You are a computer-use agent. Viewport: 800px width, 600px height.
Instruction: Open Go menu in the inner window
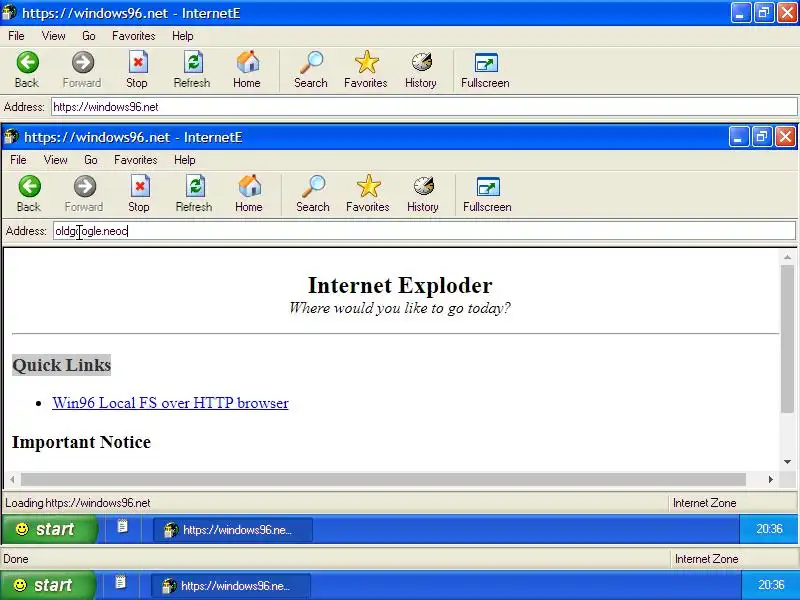click(91, 160)
